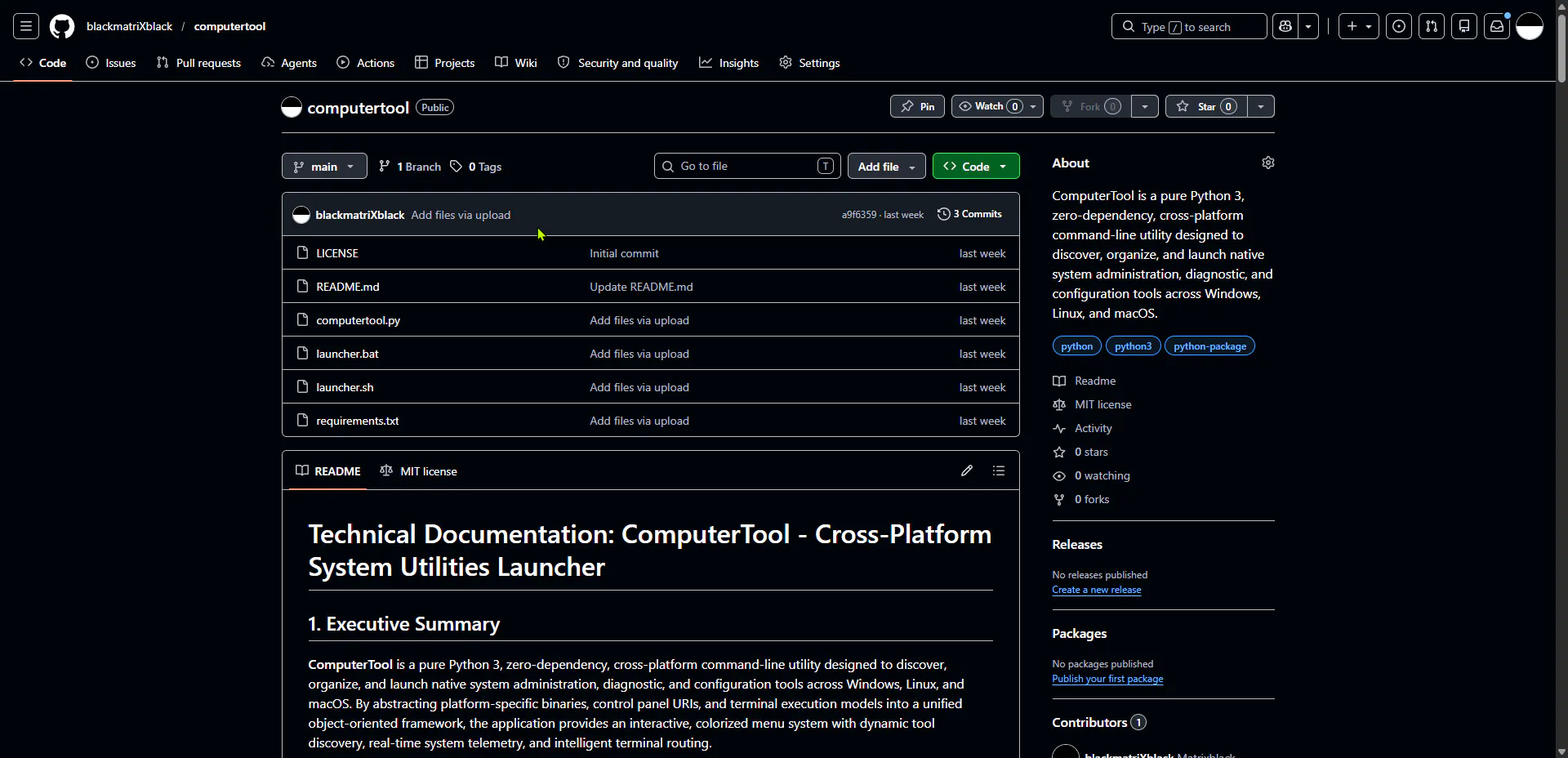Open the Fork options dropdown arrow
Viewport: 1568px width, 758px height.
(1145, 106)
